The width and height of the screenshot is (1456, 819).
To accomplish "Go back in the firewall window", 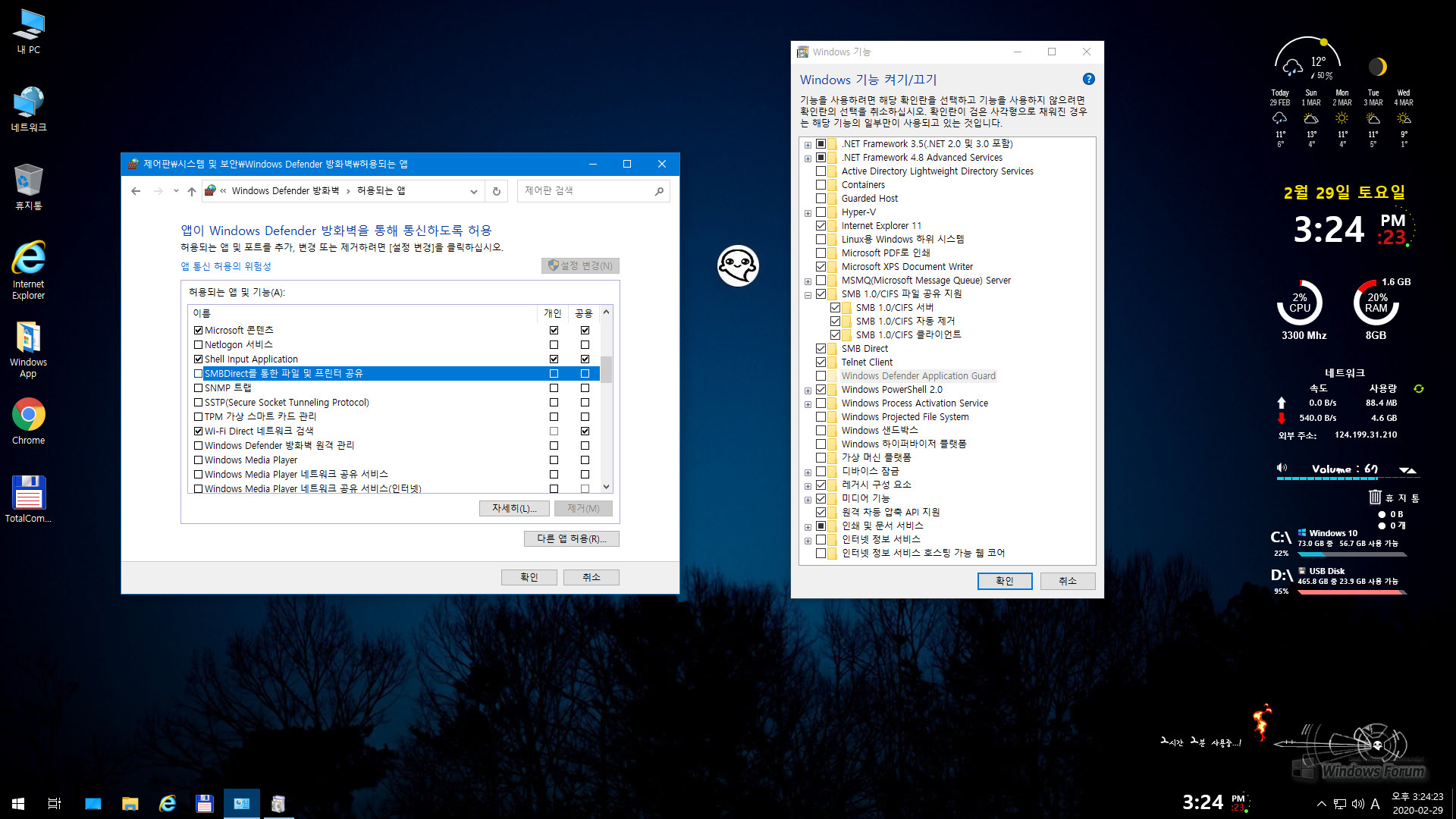I will click(x=136, y=191).
